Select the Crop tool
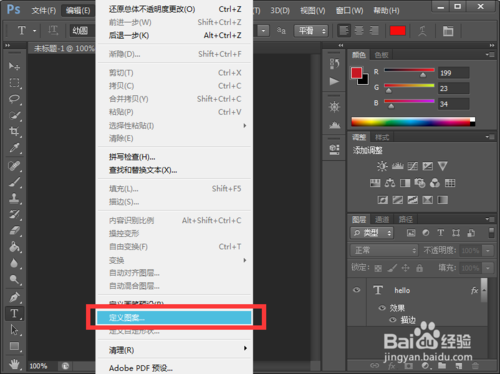 [14, 131]
